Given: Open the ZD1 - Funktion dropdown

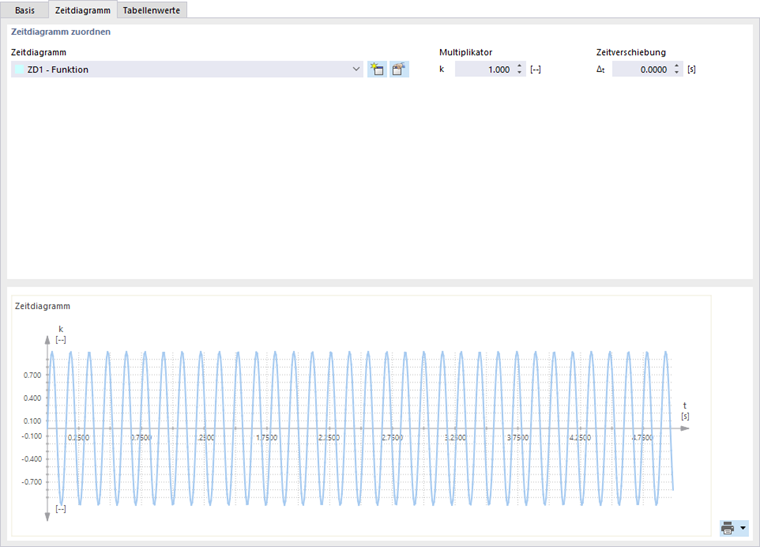Looking at the screenshot, I should 187,69.
